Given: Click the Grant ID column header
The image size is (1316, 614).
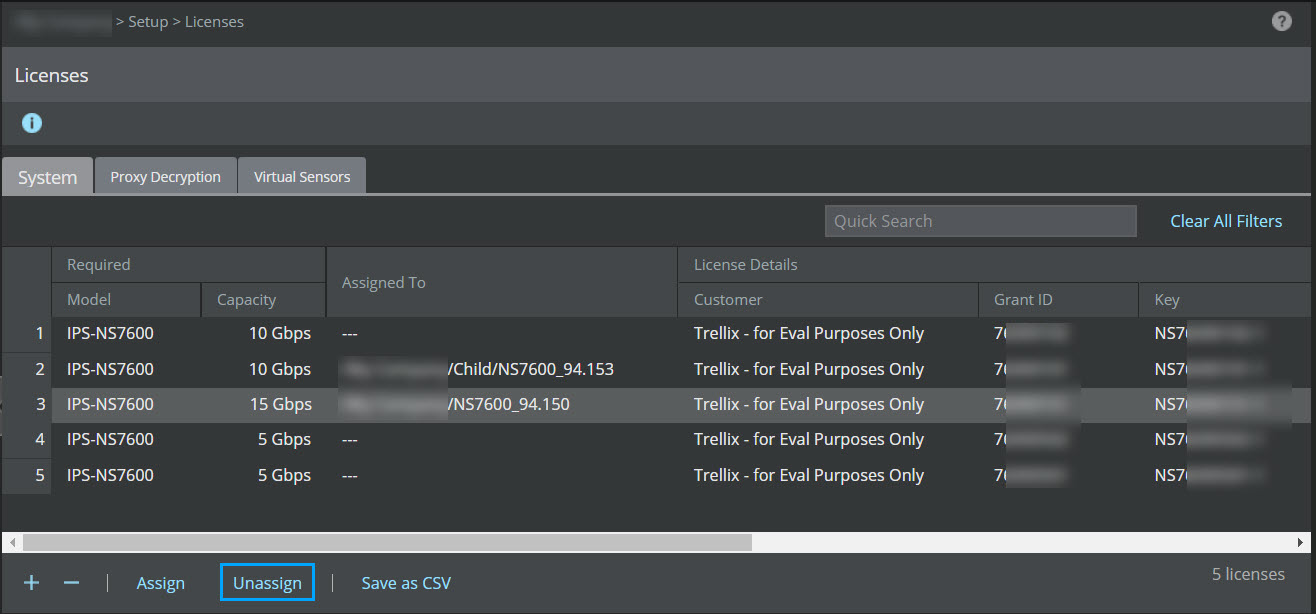Looking at the screenshot, I should click(x=1058, y=299).
